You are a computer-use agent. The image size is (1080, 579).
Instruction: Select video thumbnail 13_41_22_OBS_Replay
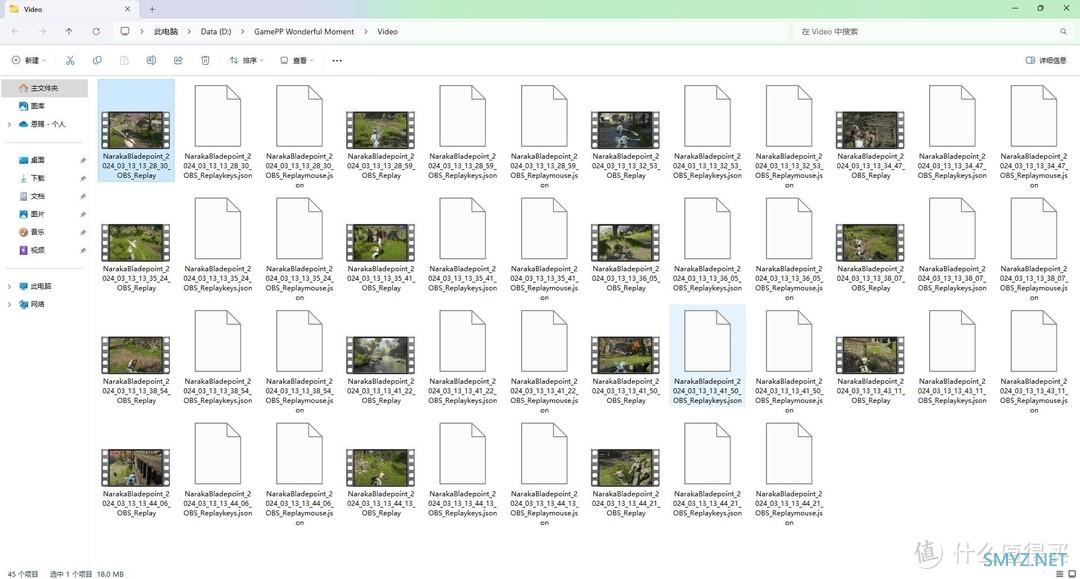pyautogui.click(x=380, y=355)
